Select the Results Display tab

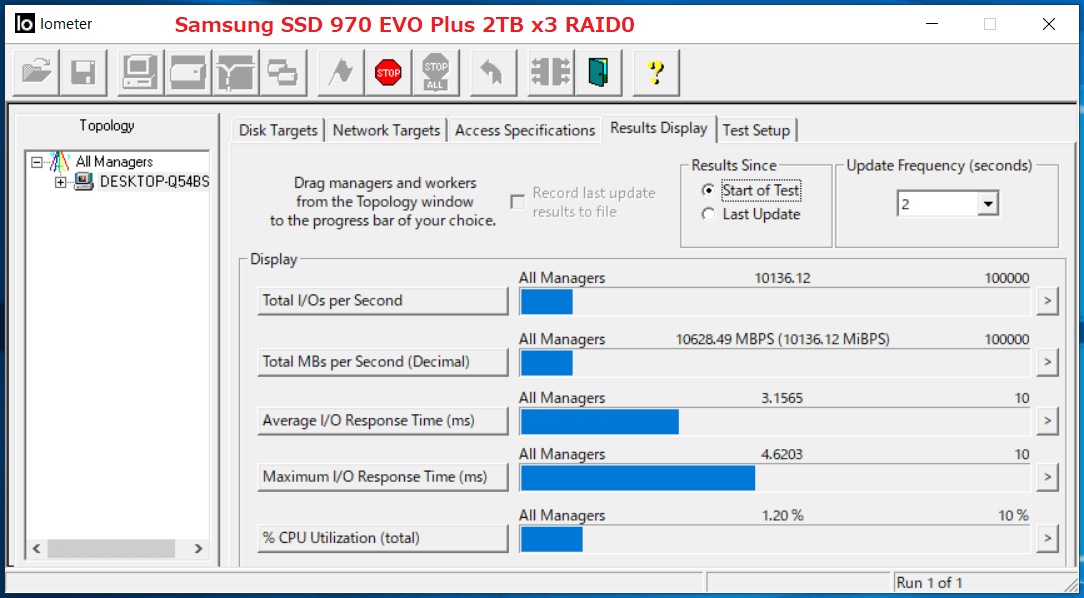pos(659,129)
